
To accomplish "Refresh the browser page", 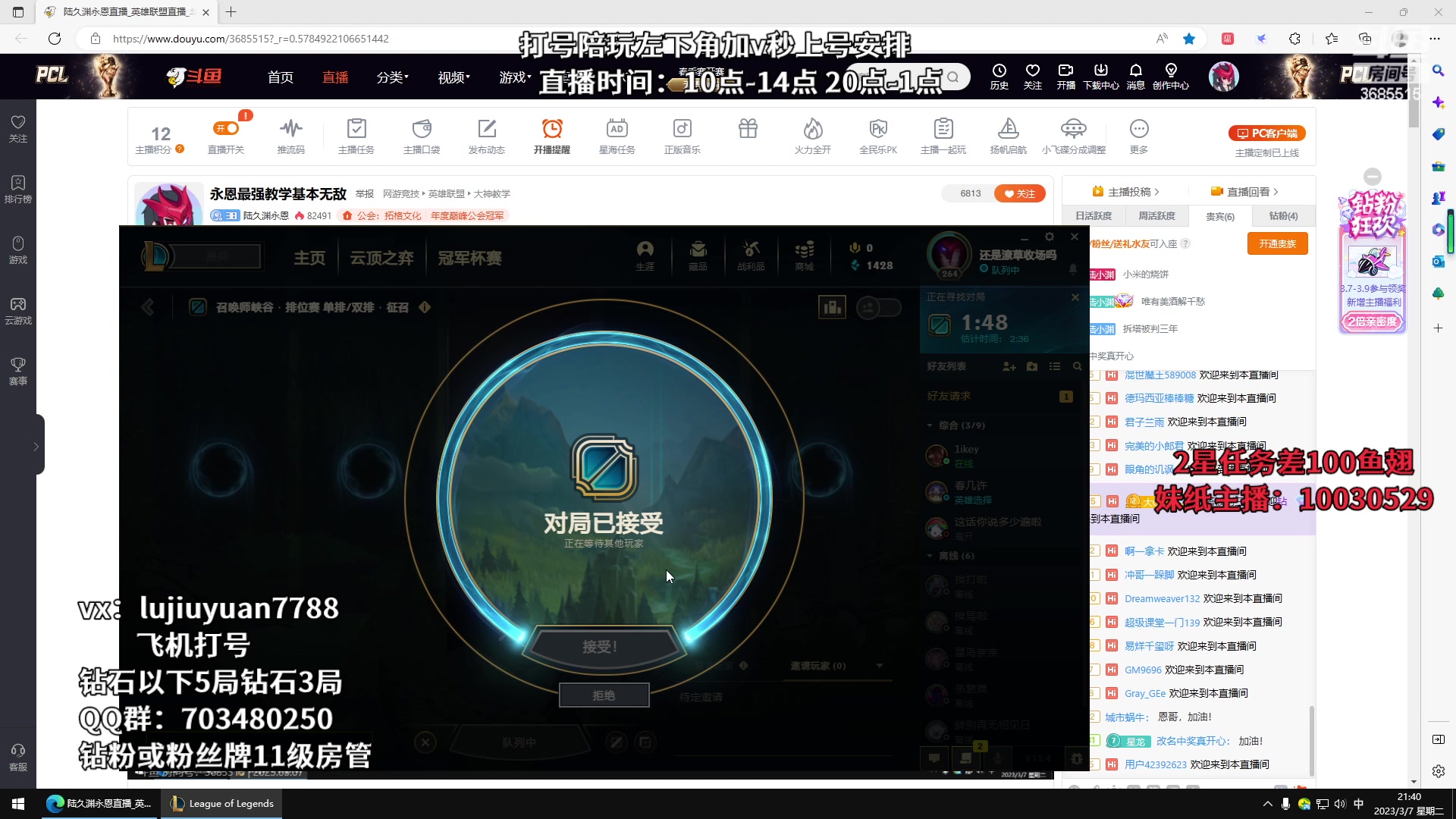I will coord(55,39).
